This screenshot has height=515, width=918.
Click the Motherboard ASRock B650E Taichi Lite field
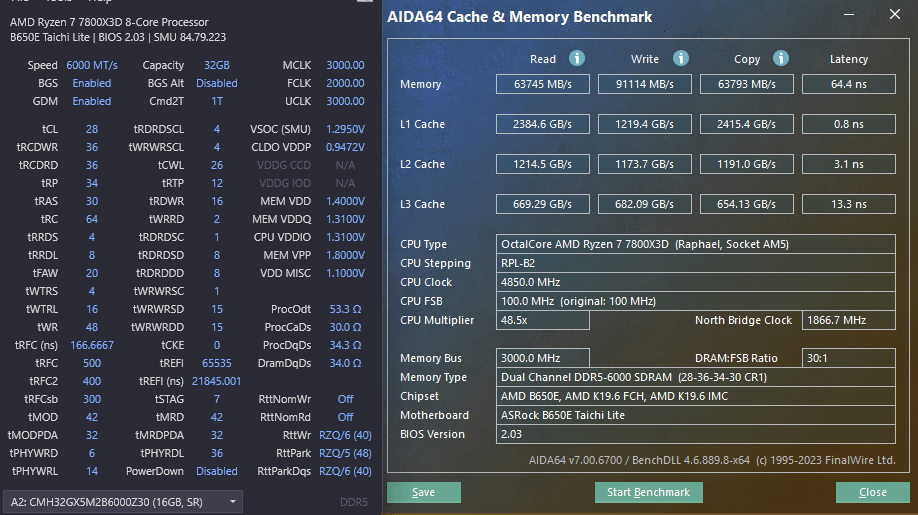[696, 416]
